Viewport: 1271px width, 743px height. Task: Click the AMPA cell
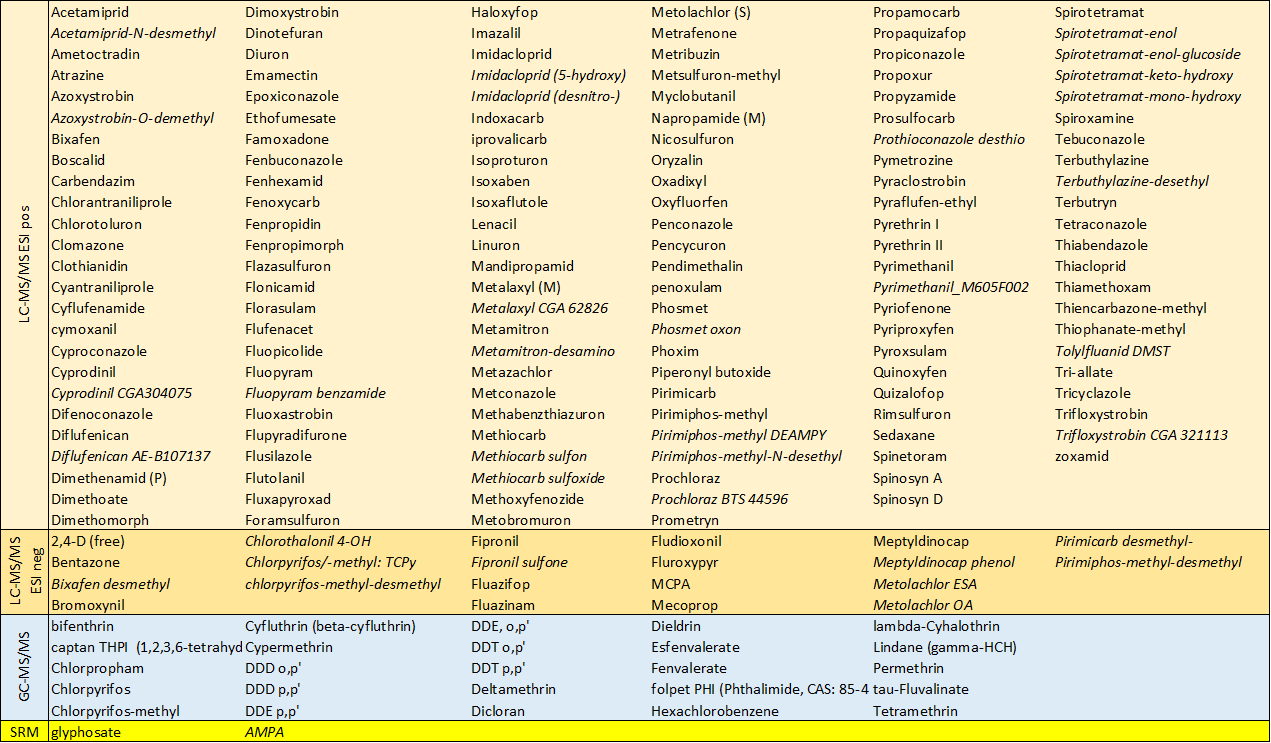[x=265, y=731]
